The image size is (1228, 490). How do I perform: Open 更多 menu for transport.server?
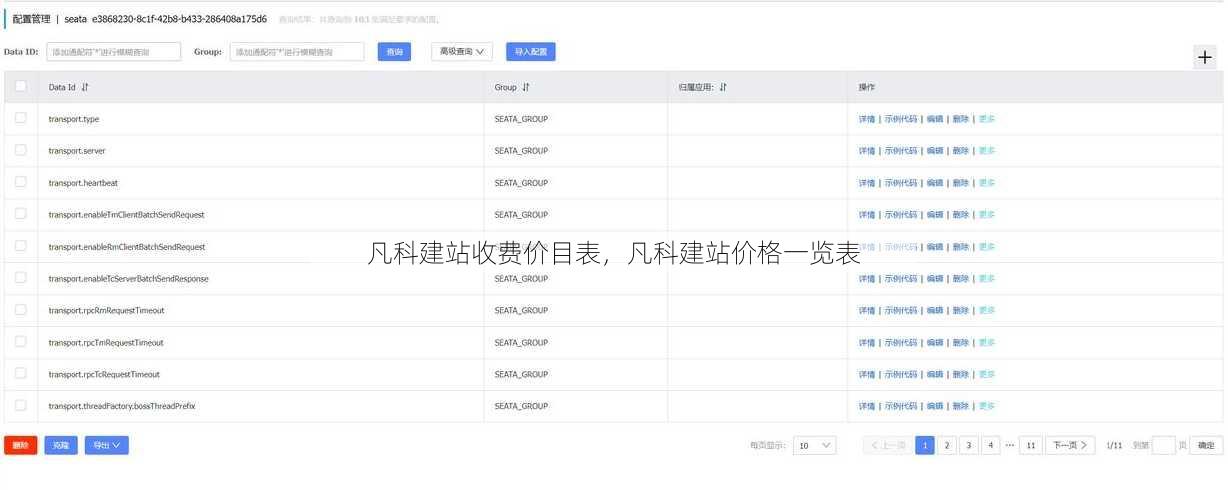pos(987,151)
